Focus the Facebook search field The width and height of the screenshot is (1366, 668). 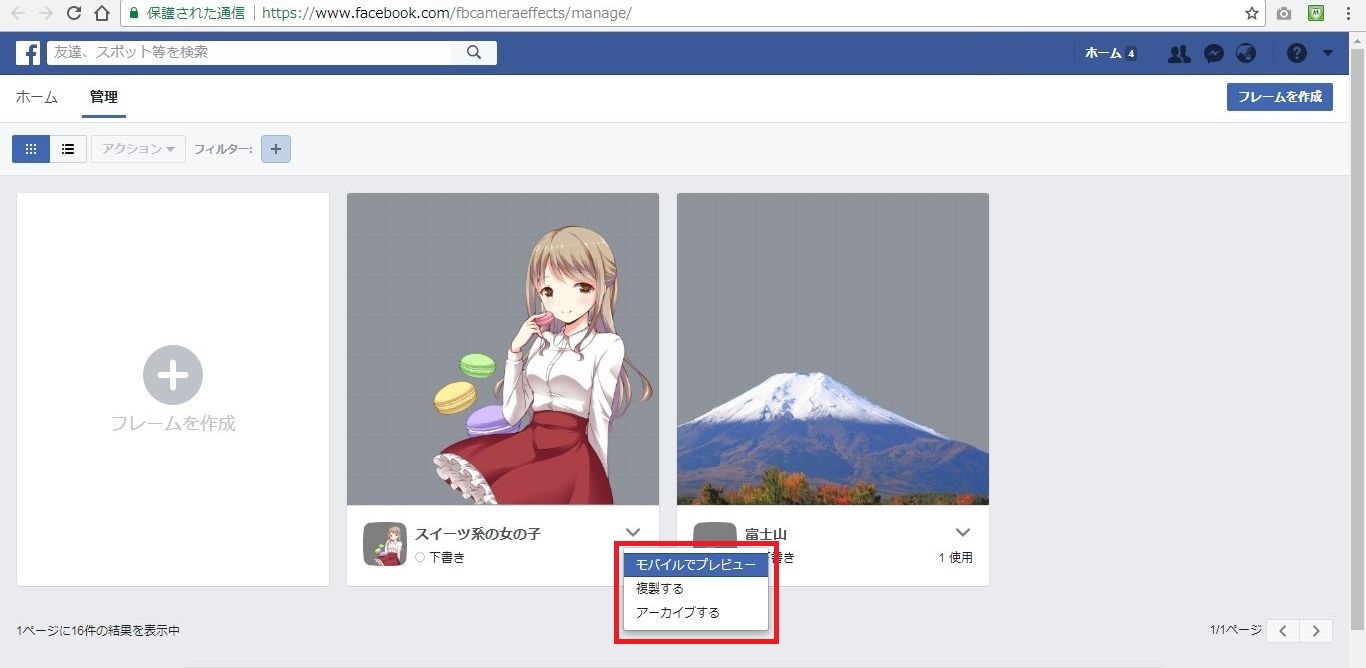click(250, 53)
